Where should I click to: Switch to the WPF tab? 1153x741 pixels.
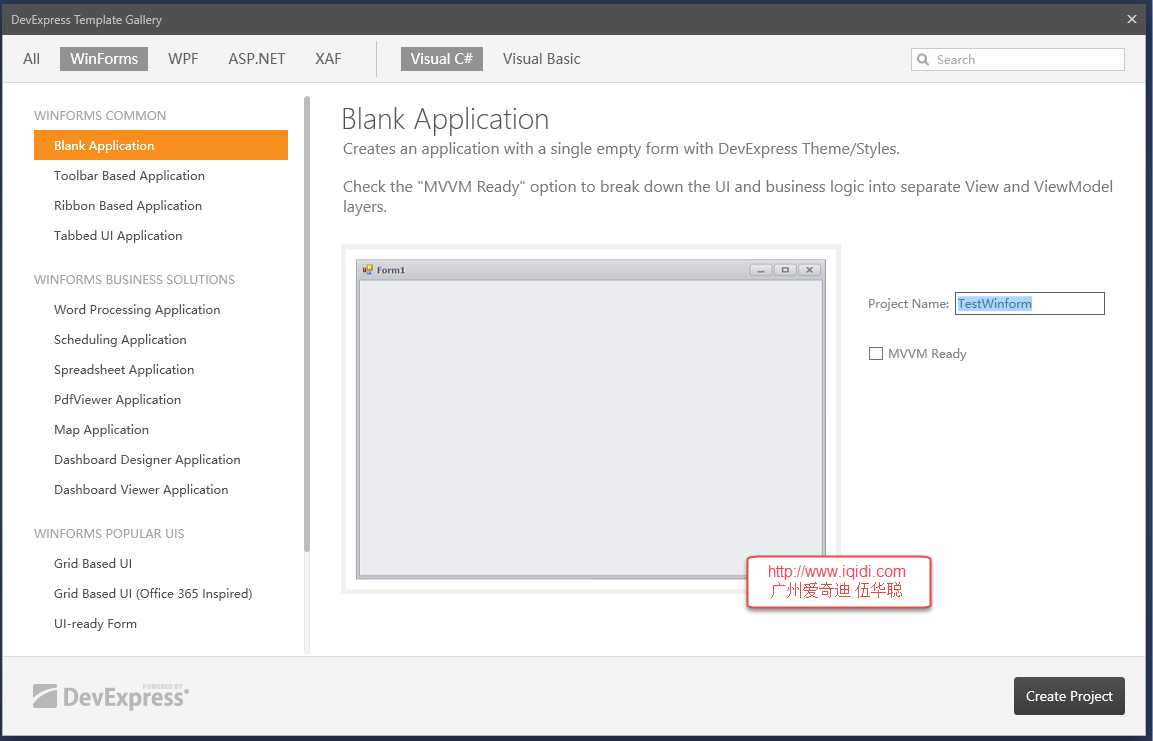pyautogui.click(x=183, y=59)
